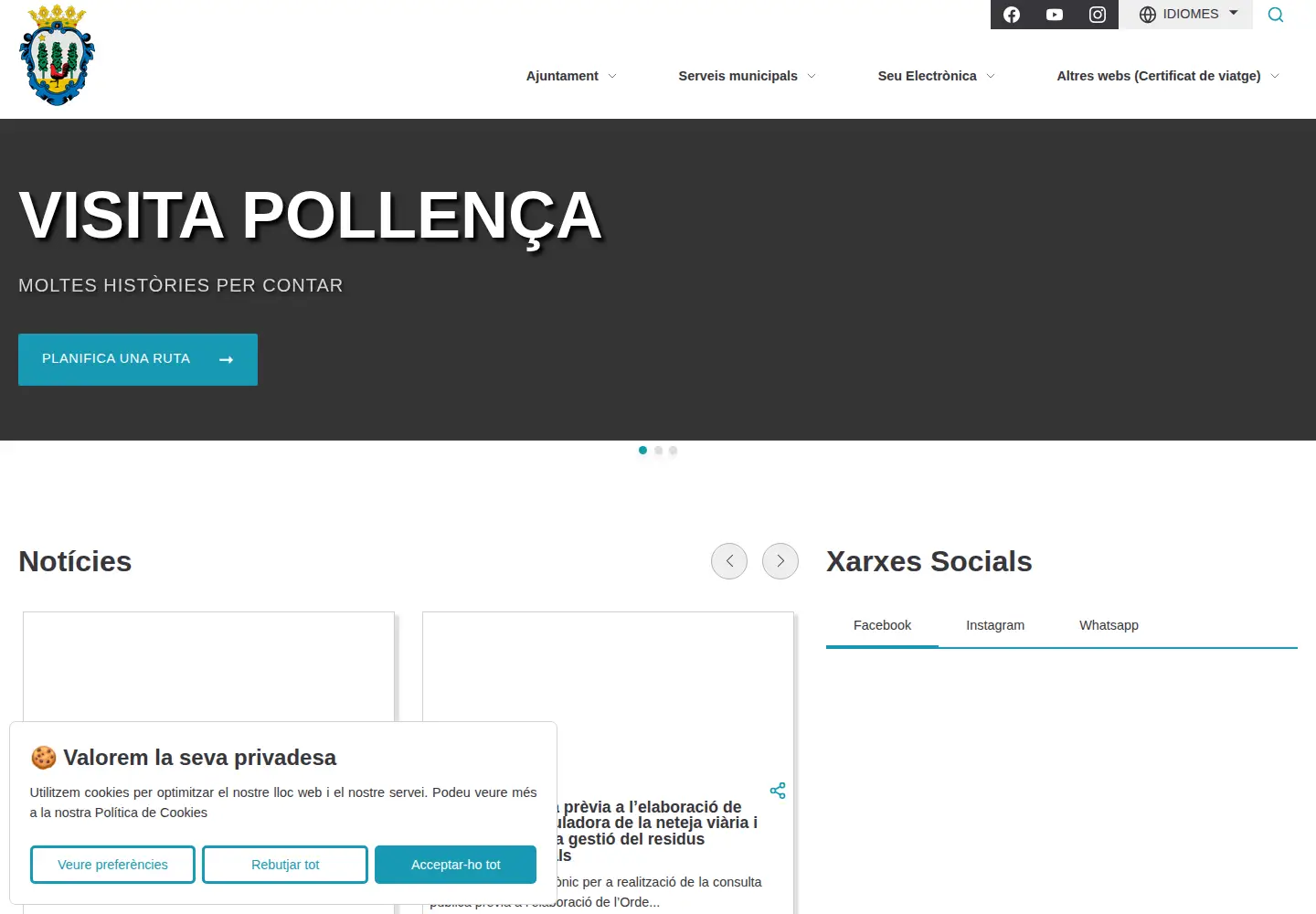Click the share icon on news card
This screenshot has width=1316, height=914.
pos(778,791)
